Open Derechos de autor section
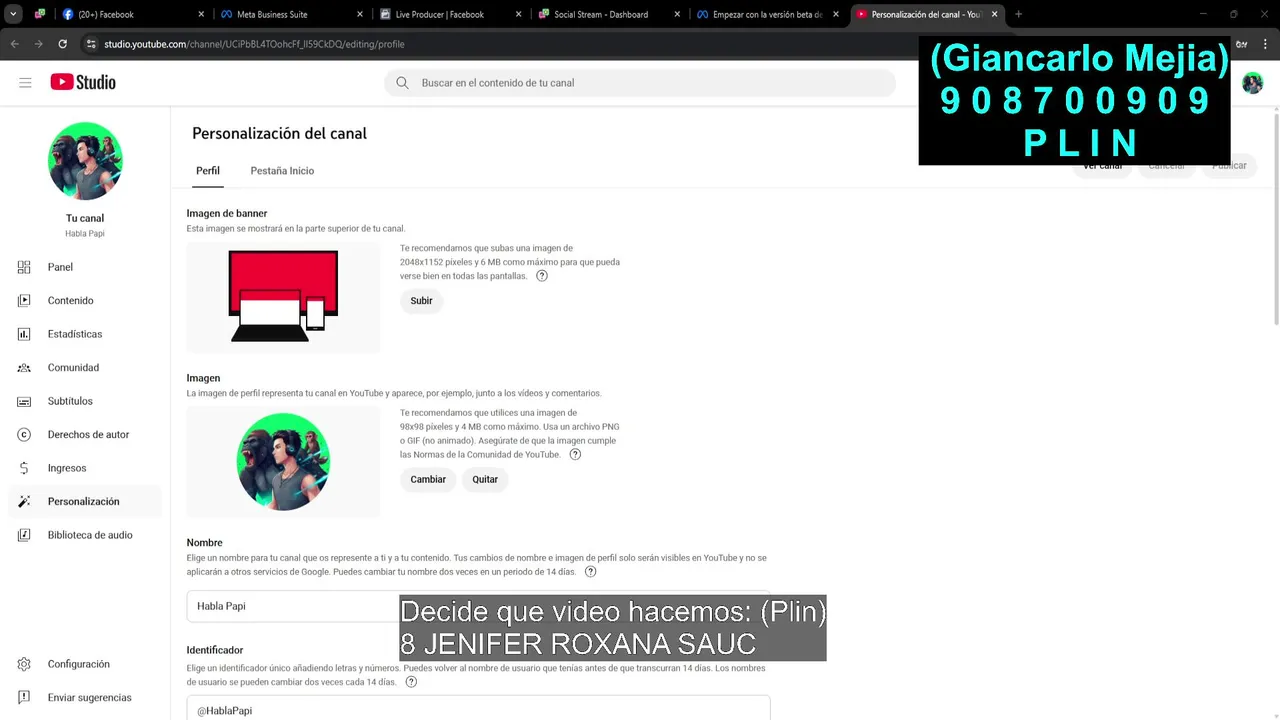Viewport: 1280px width, 720px height. (x=85, y=435)
